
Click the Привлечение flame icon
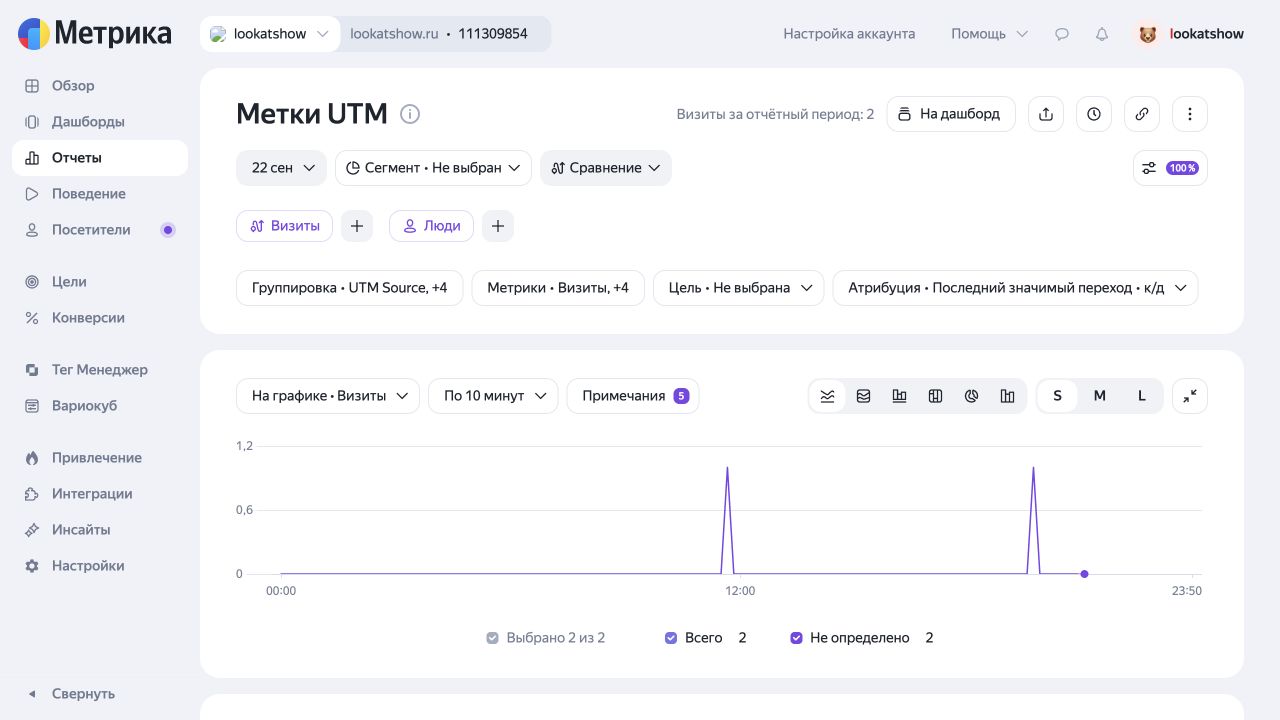click(32, 458)
